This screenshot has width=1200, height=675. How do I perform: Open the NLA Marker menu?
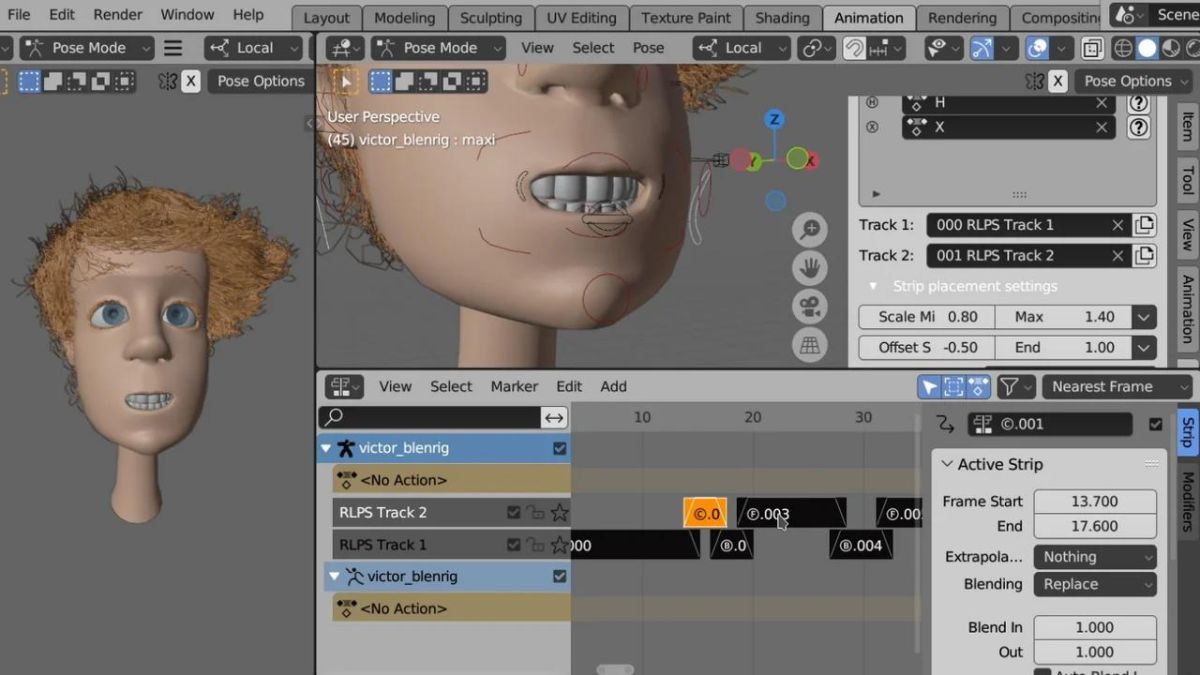[514, 386]
